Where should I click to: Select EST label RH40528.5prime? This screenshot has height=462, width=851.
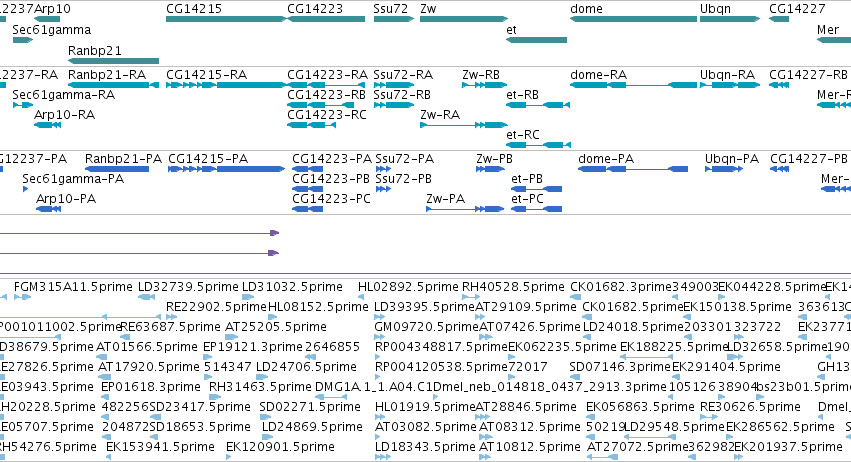pyautogui.click(x=513, y=287)
